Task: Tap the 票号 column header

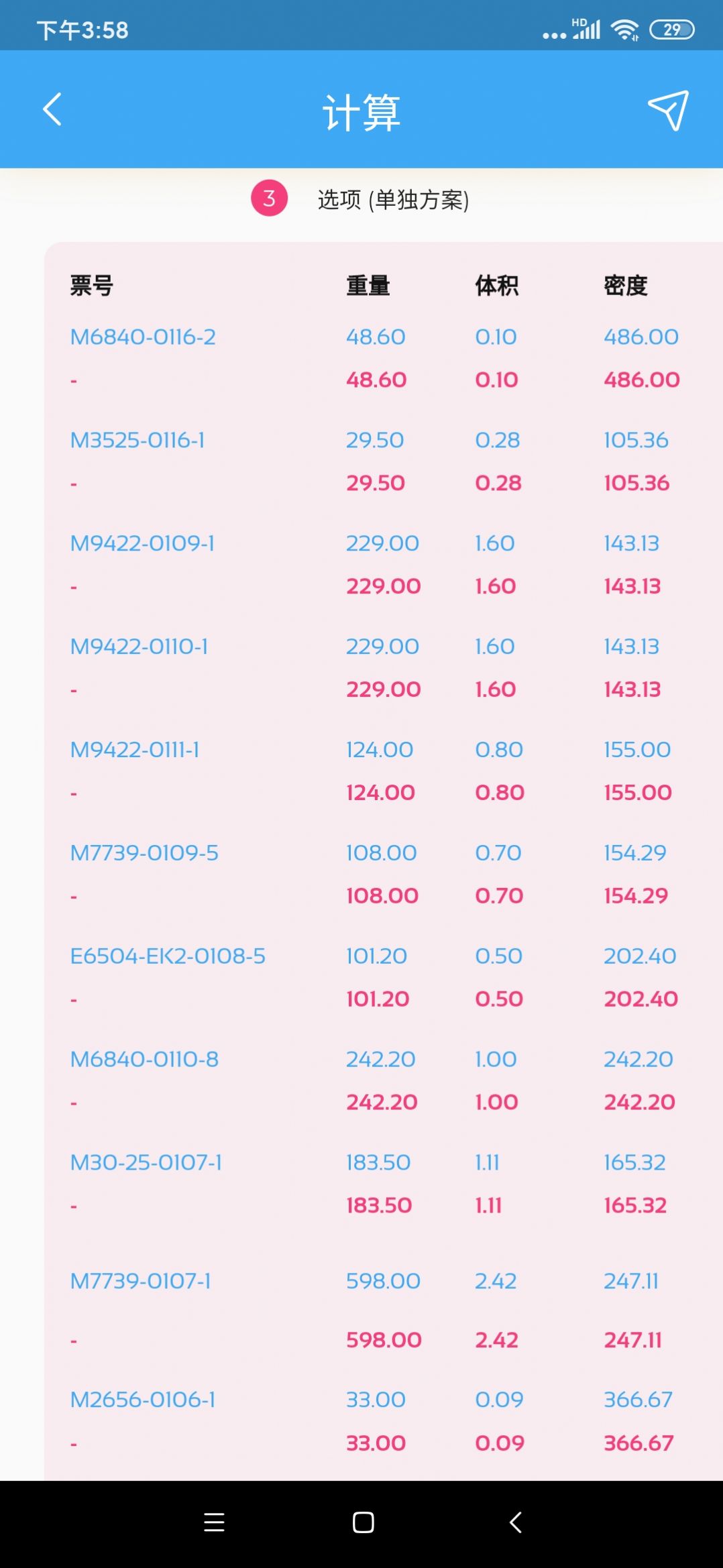Action: (x=91, y=286)
